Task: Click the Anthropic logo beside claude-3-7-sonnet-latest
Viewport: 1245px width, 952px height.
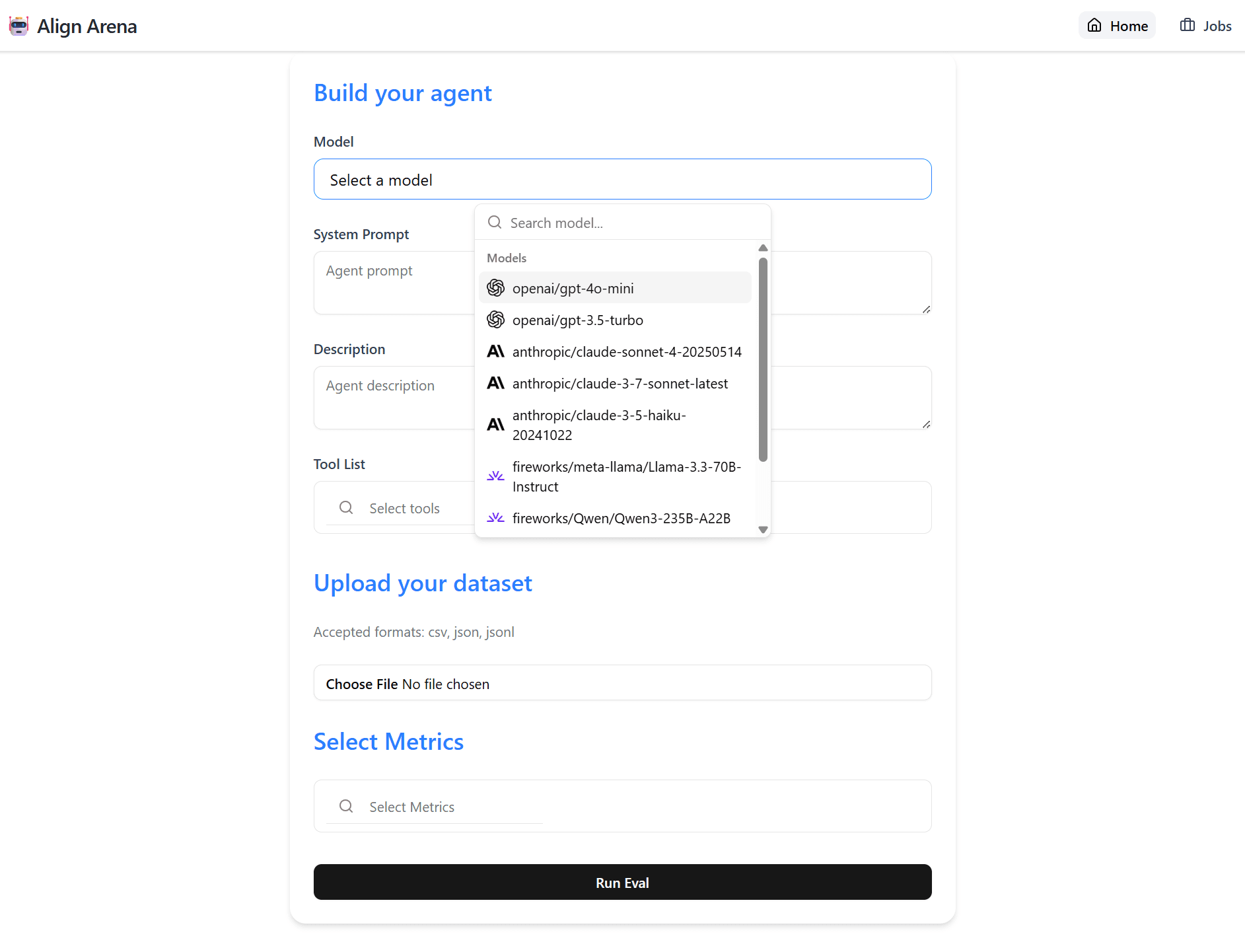Action: coord(495,383)
